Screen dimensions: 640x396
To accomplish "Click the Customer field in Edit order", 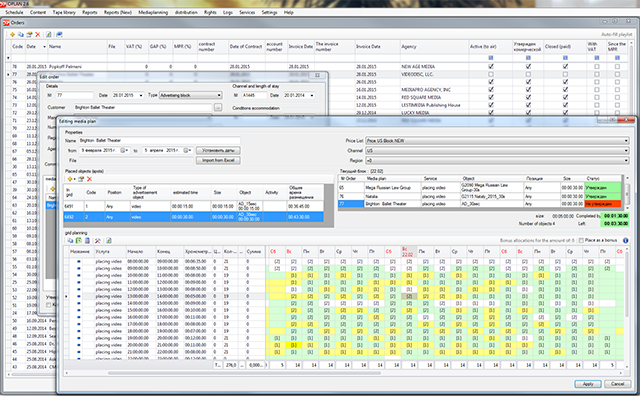I will coord(143,107).
